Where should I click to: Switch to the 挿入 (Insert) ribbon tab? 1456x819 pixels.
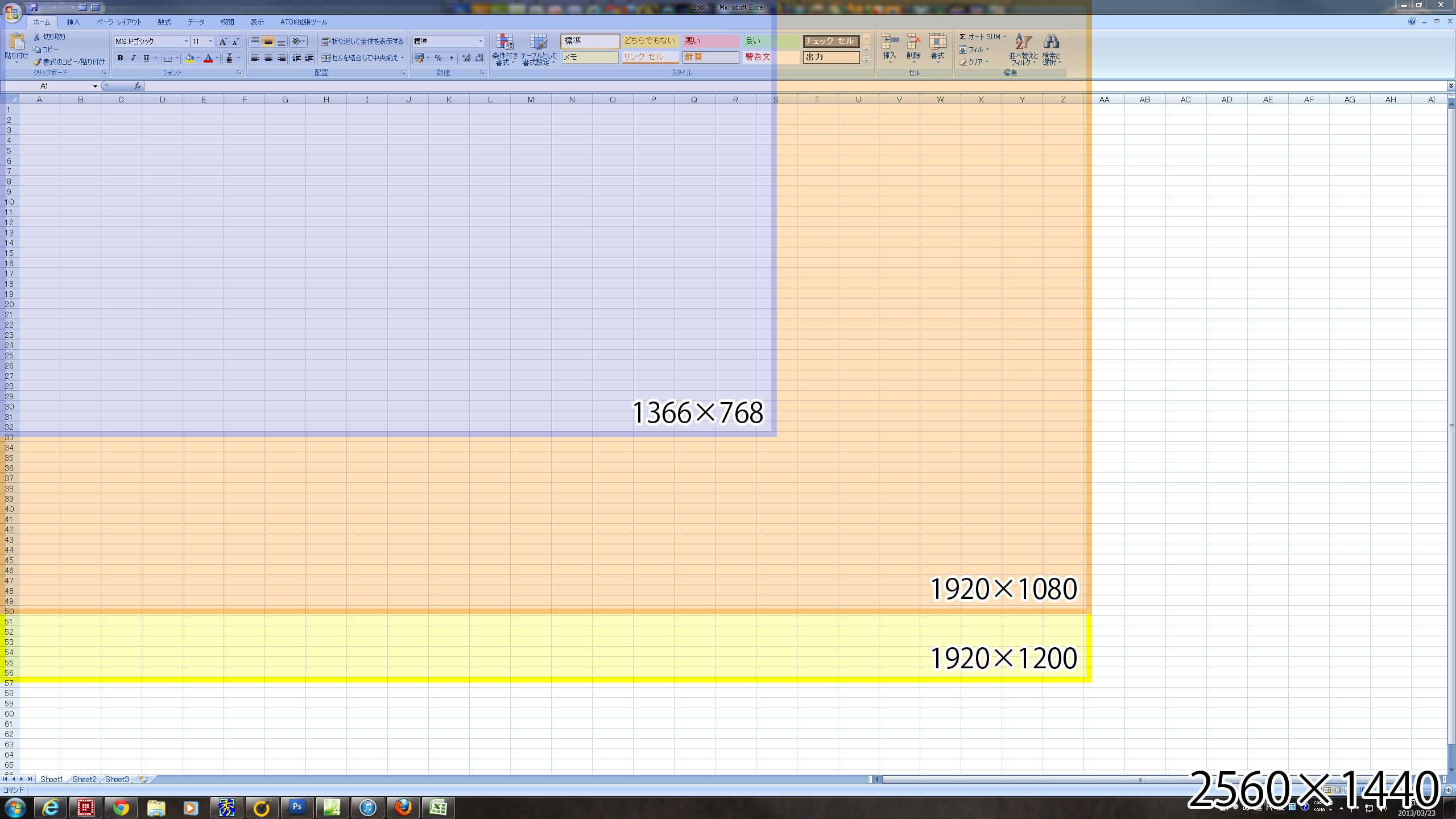pyautogui.click(x=73, y=22)
